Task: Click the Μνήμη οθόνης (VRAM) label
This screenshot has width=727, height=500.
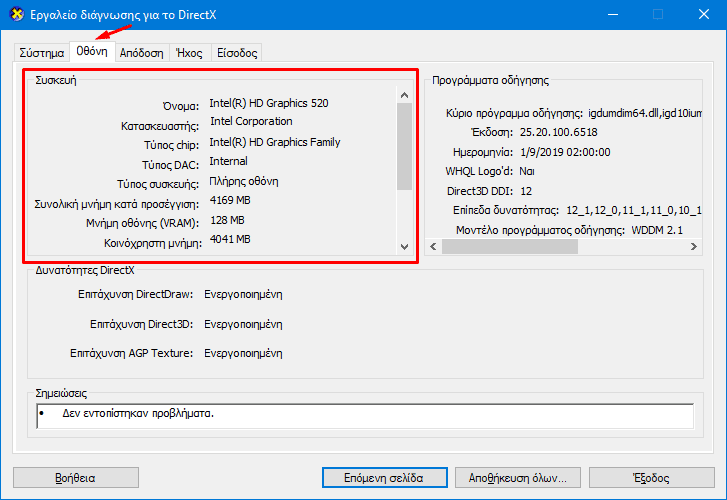Action: (x=142, y=223)
